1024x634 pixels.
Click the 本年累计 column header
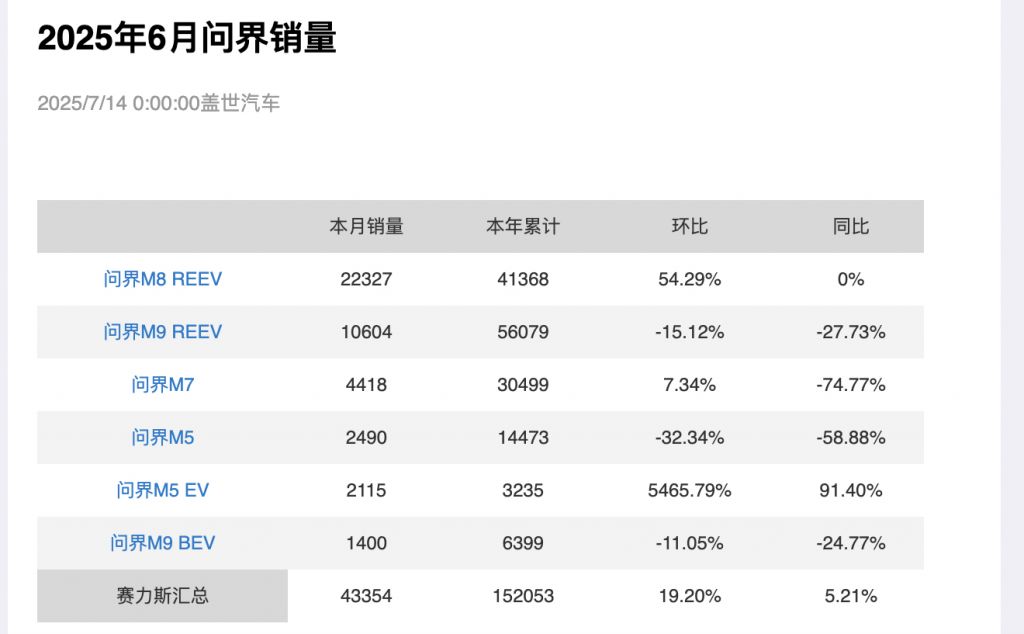(523, 227)
